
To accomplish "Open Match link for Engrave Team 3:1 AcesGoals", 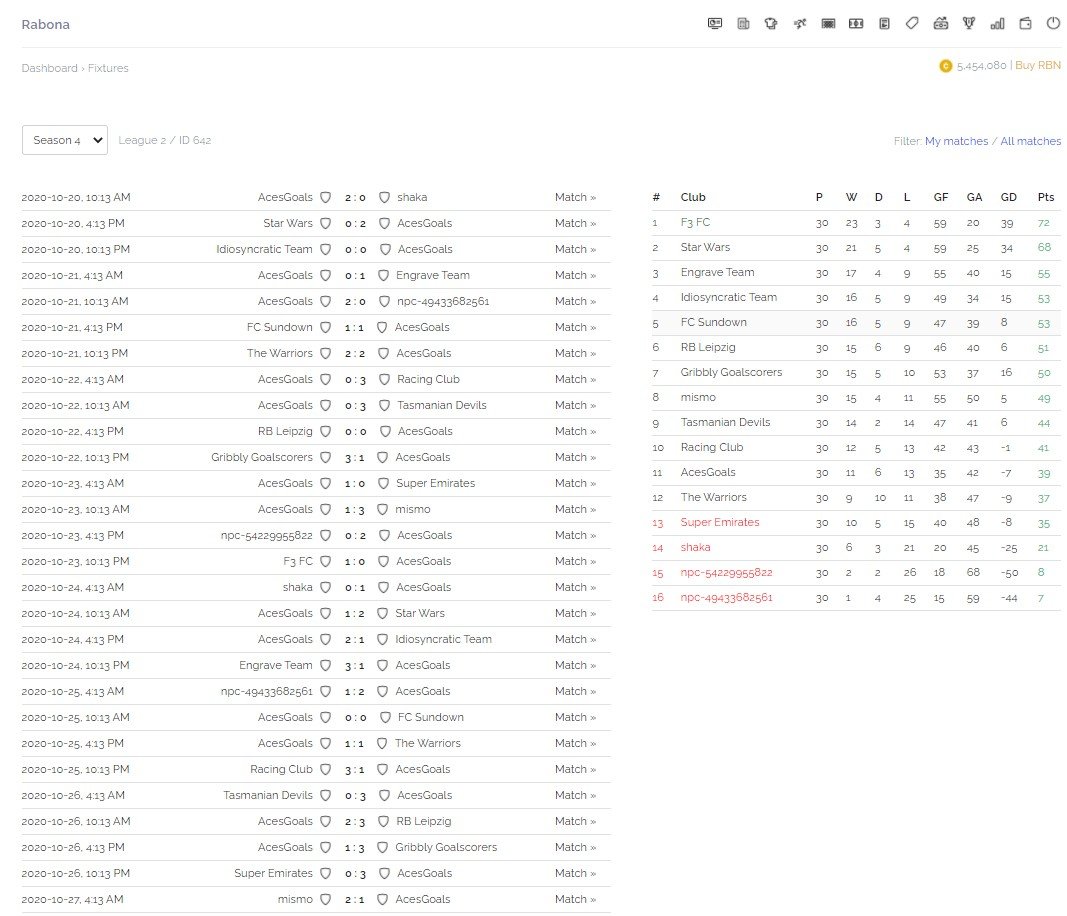I will (x=575, y=666).
